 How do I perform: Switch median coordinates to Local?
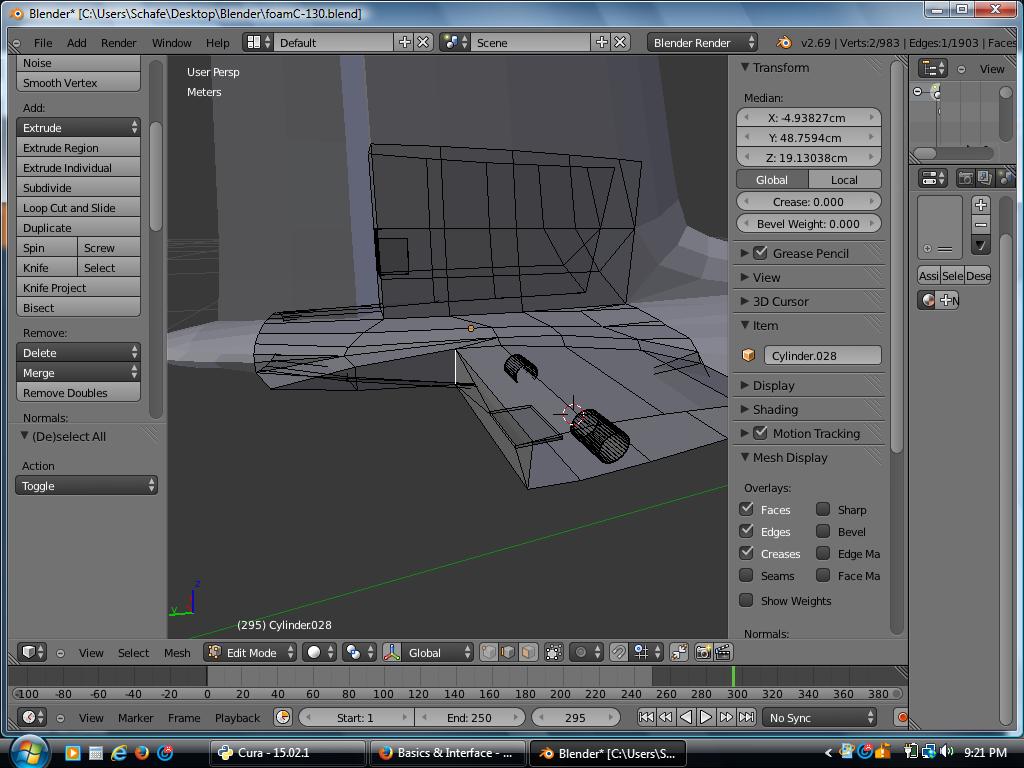844,180
